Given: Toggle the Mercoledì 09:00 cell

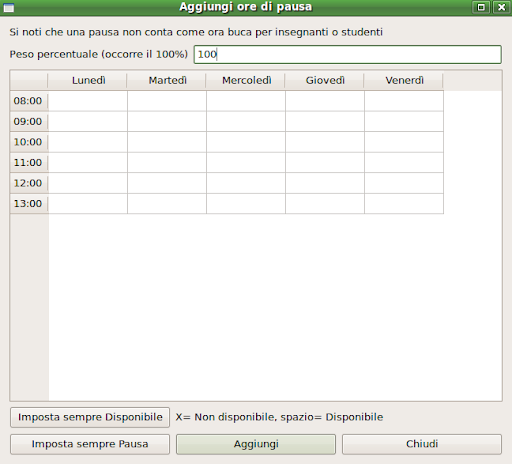Looking at the screenshot, I should pyautogui.click(x=246, y=122).
